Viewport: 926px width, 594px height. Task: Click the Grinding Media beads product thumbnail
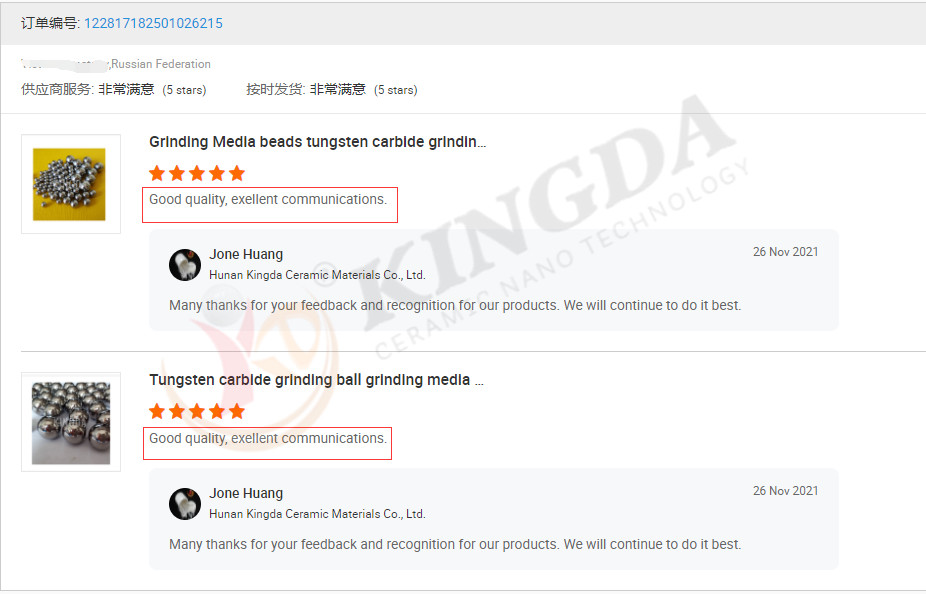pos(70,184)
